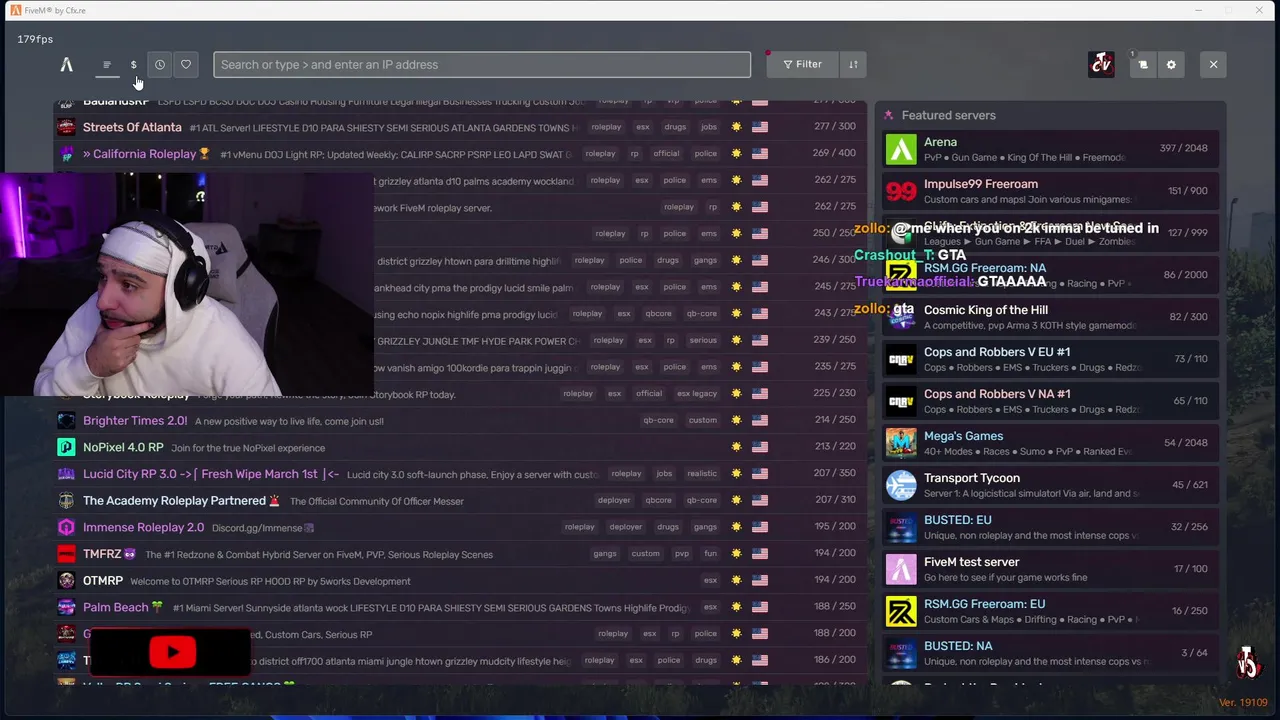Open the history clock tab
Viewport: 1280px width, 720px height.
coord(160,65)
